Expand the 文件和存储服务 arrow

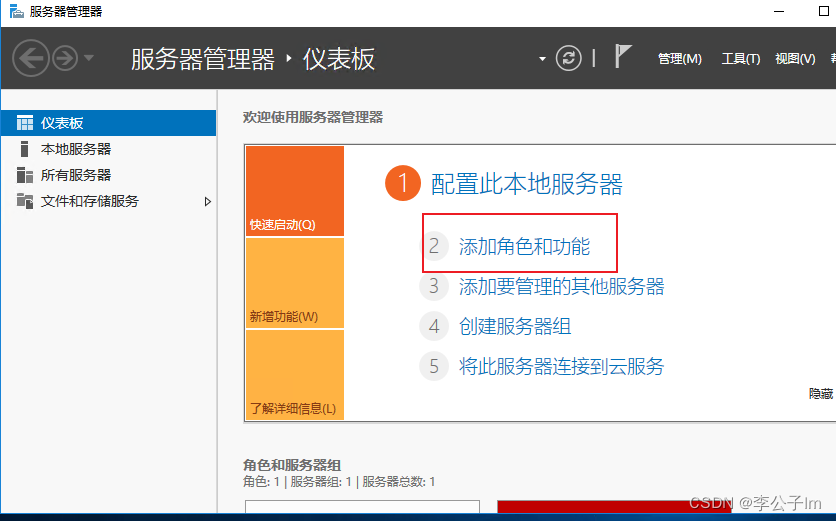tap(208, 202)
